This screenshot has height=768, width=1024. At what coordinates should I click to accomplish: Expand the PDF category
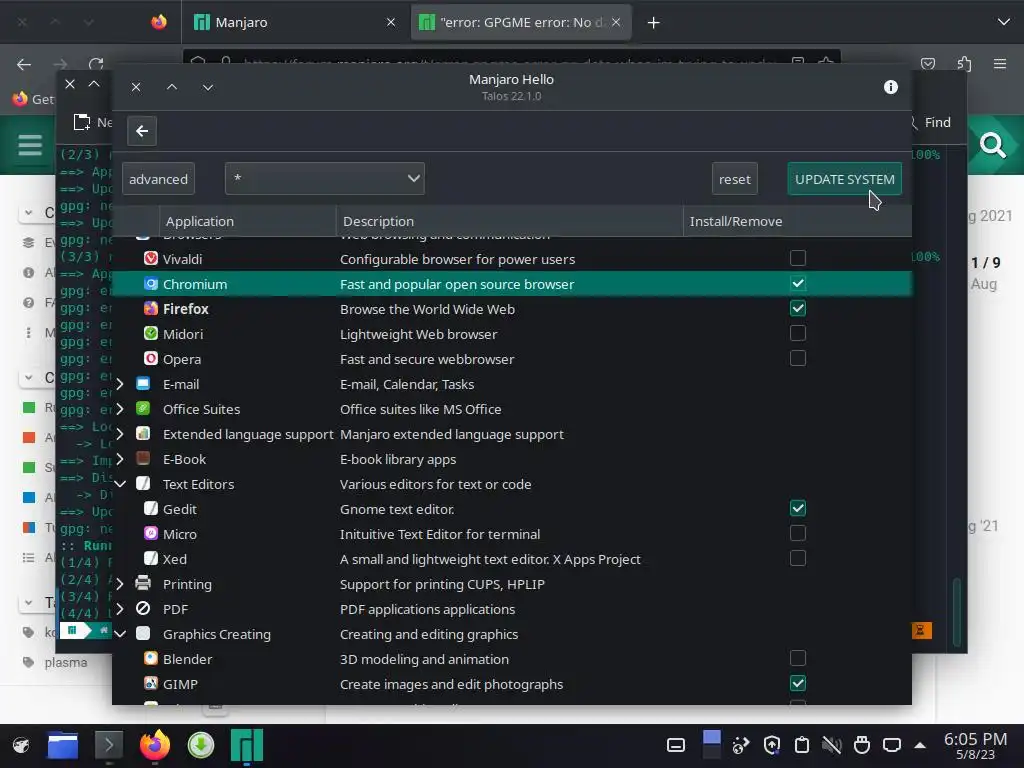(x=120, y=609)
